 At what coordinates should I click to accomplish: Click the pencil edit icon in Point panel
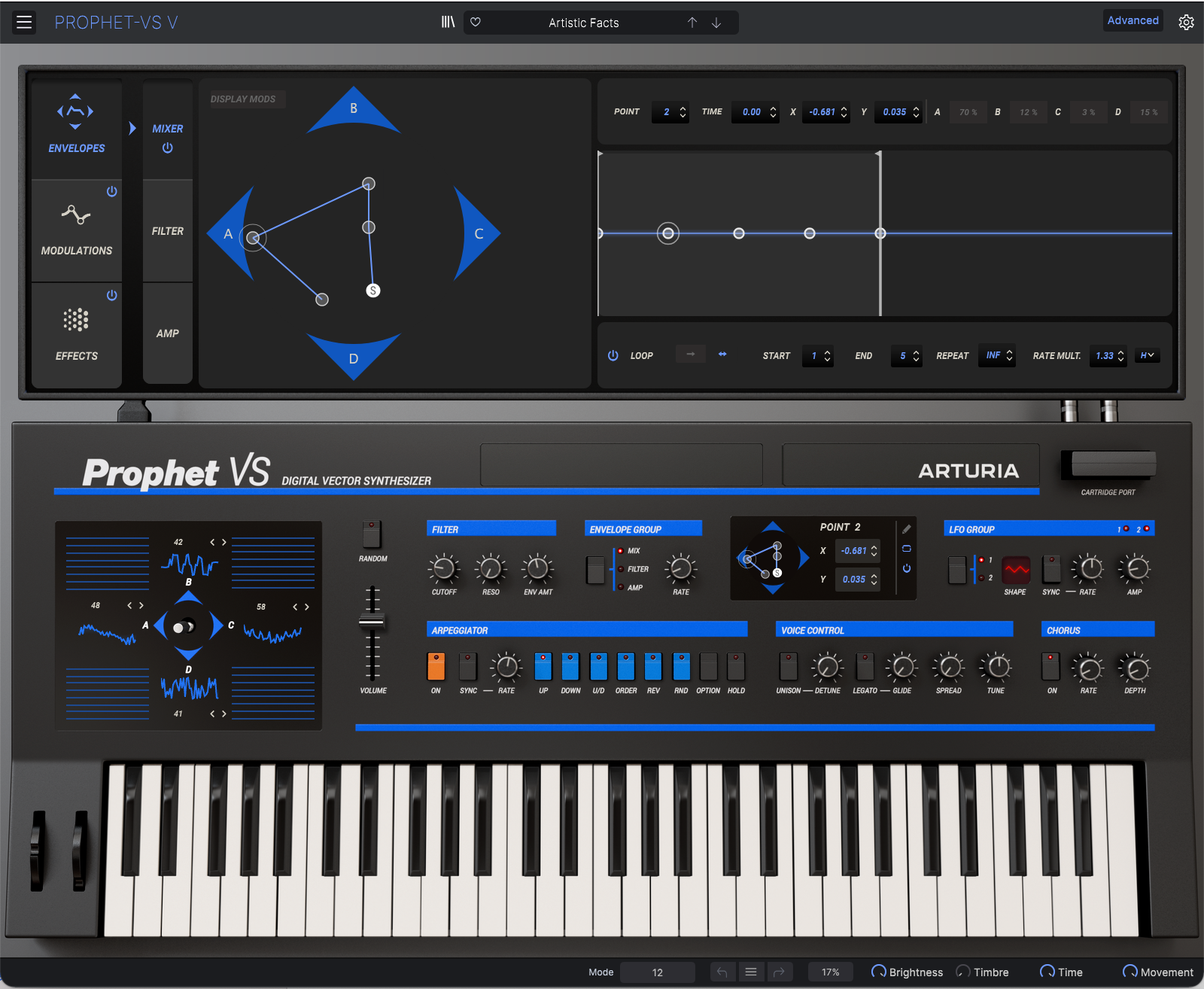click(x=907, y=529)
